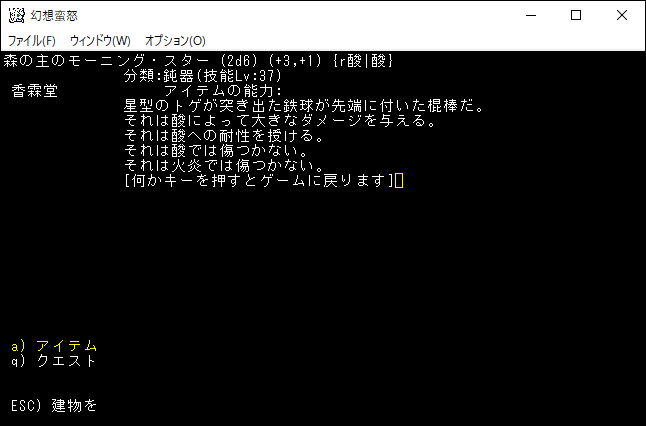Screen dimensions: 646x426
Task: Select the a) アイテム option
Action: pos(54,346)
